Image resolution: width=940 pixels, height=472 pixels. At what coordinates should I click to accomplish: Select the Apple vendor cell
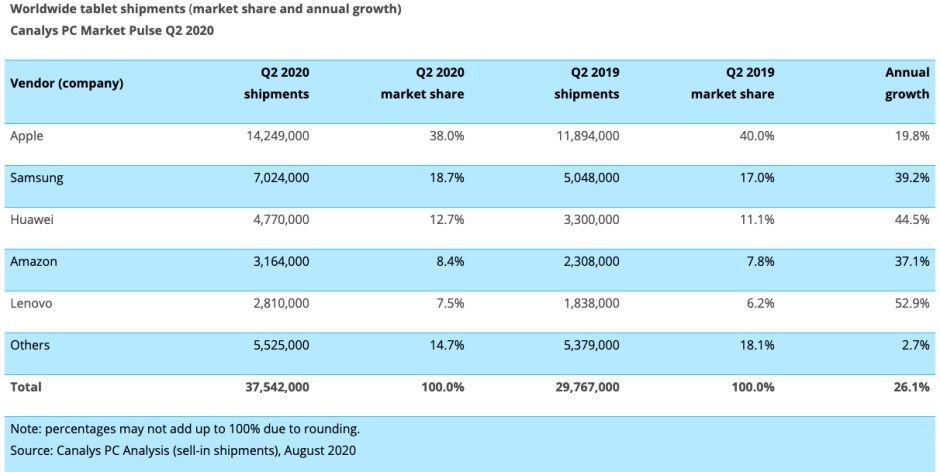(x=27, y=136)
